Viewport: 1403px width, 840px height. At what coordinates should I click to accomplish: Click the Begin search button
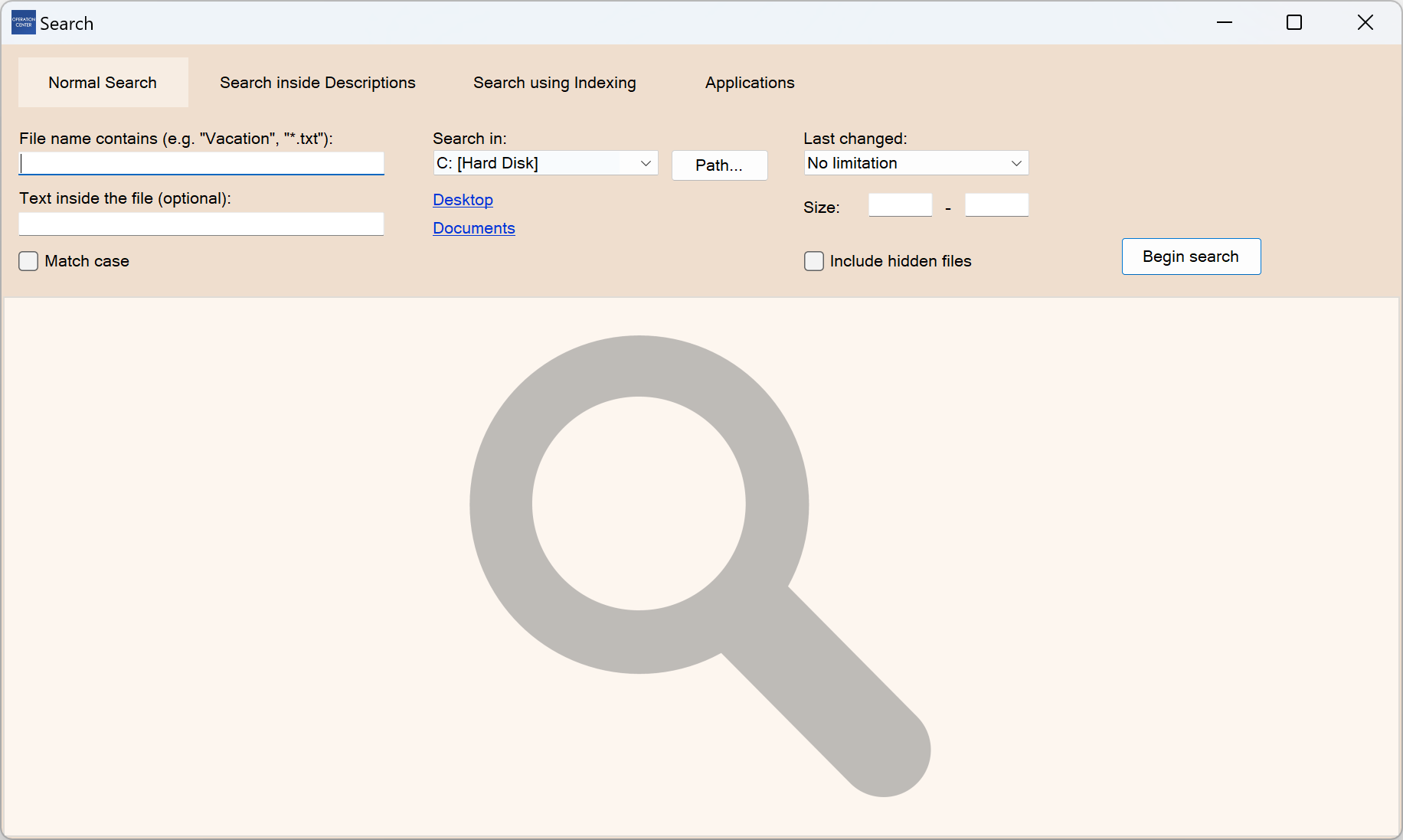coord(1191,257)
